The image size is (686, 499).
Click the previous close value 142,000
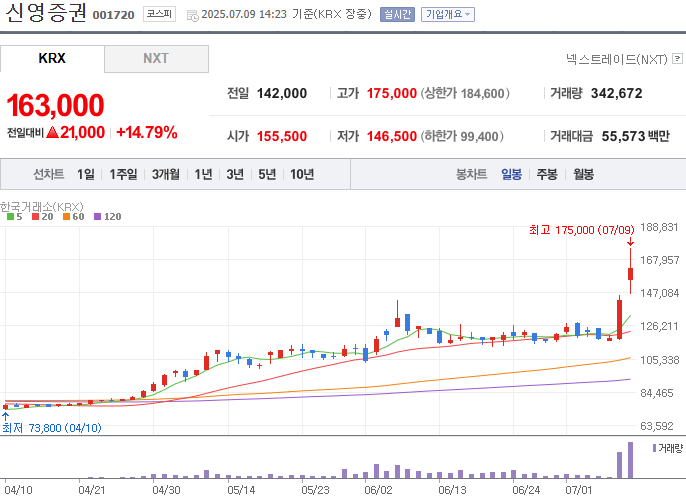(x=282, y=93)
